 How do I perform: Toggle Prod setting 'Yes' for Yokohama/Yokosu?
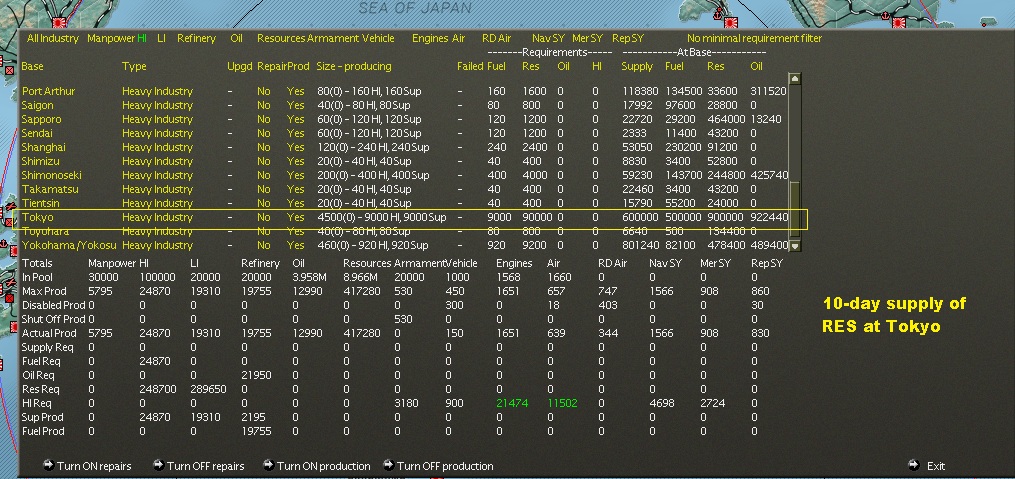(x=295, y=245)
